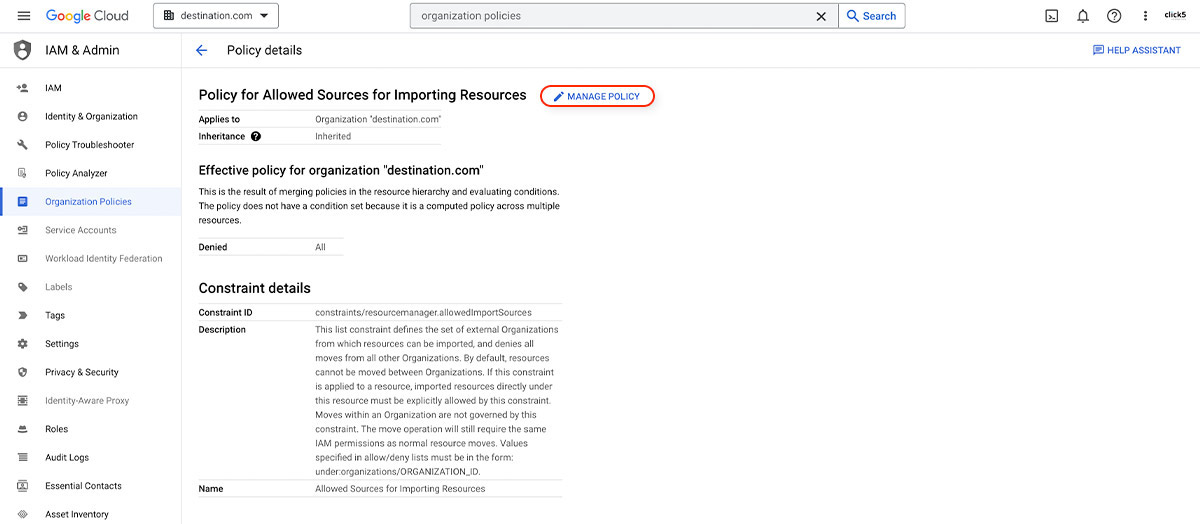
Task: Open Policy Analyzer page
Action: pos(90,173)
